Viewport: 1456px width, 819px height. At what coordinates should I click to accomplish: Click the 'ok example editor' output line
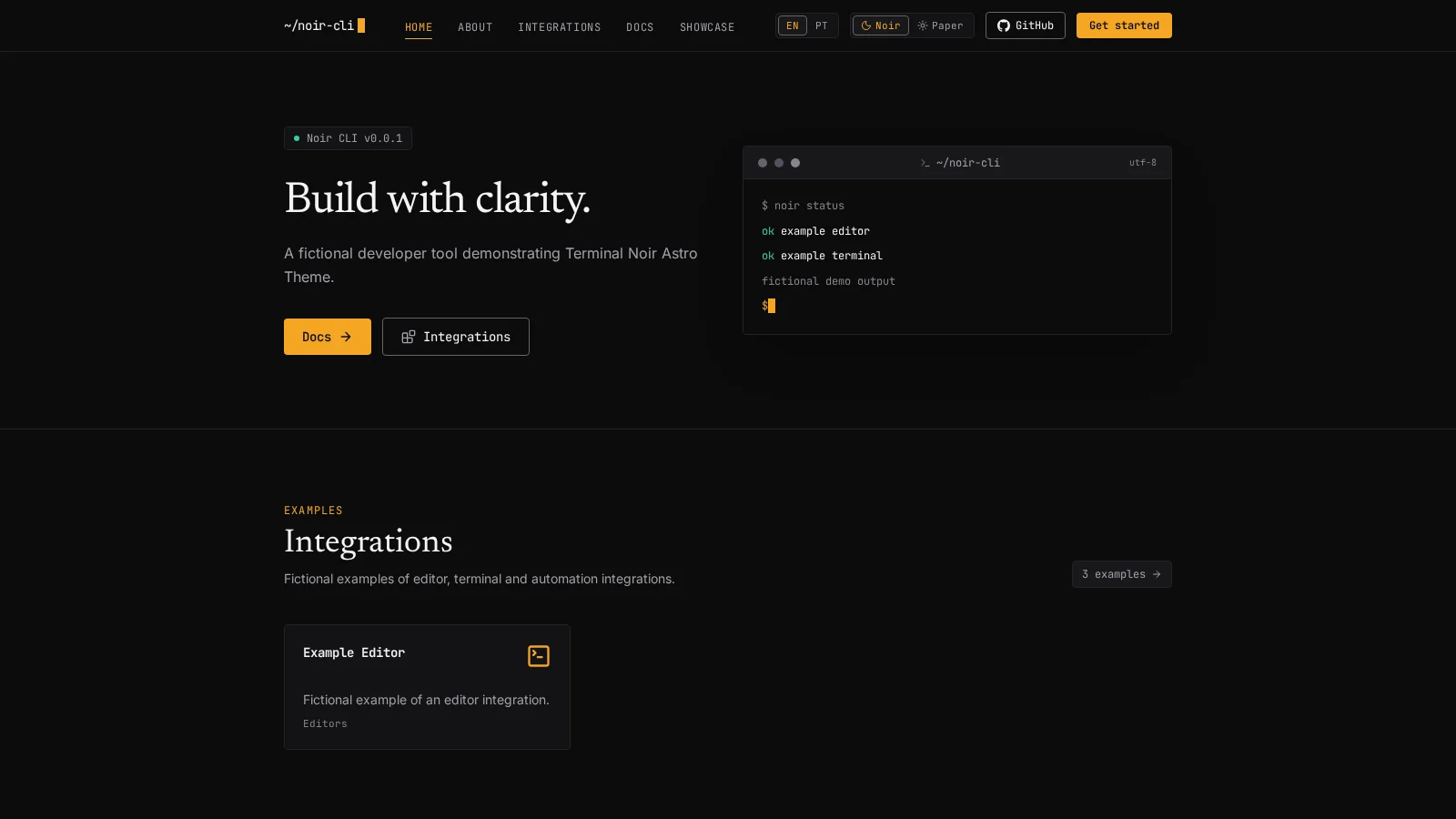(x=815, y=231)
